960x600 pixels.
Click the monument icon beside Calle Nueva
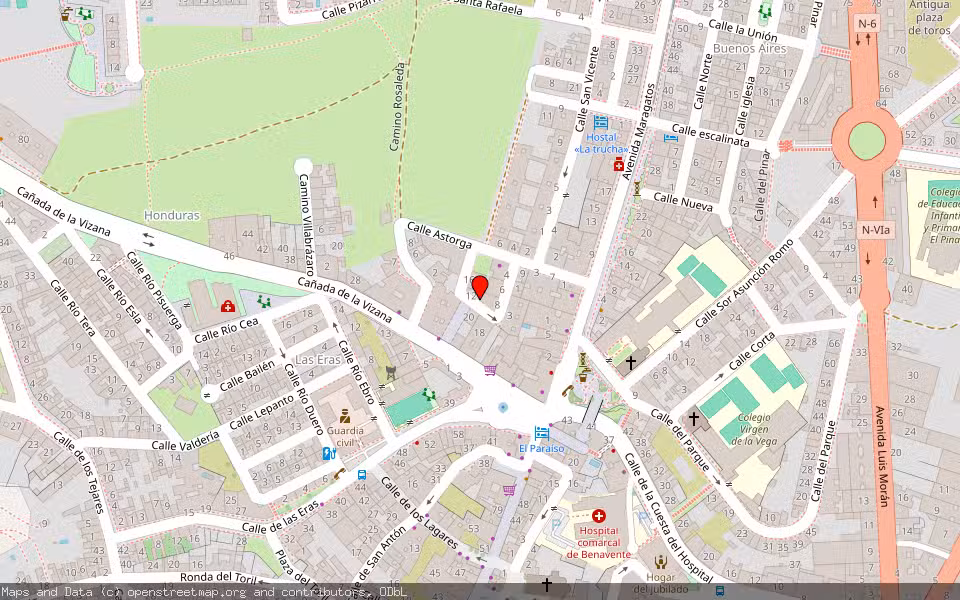pyautogui.click(x=637, y=187)
